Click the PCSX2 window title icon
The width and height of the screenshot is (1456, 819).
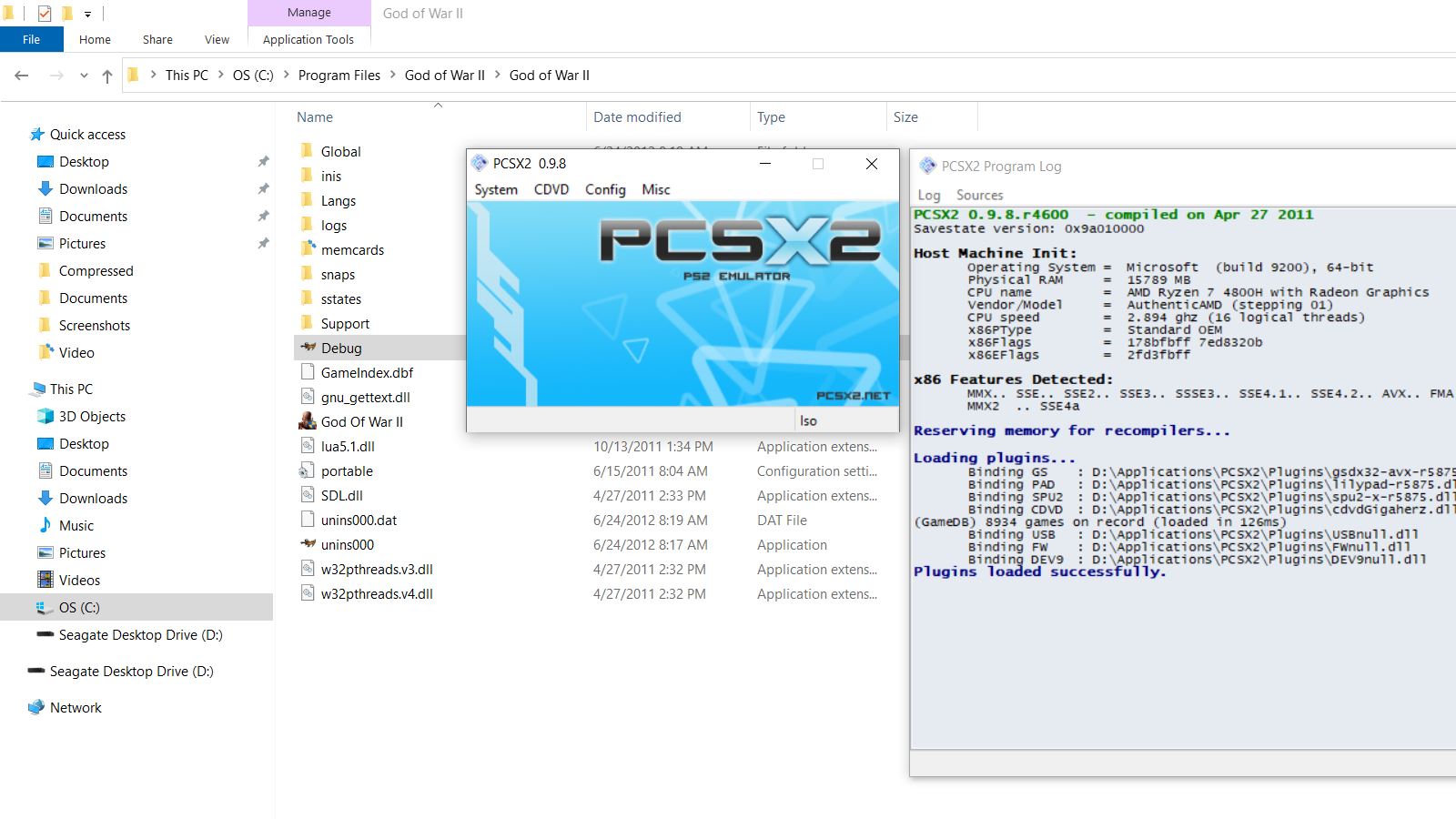pyautogui.click(x=480, y=164)
